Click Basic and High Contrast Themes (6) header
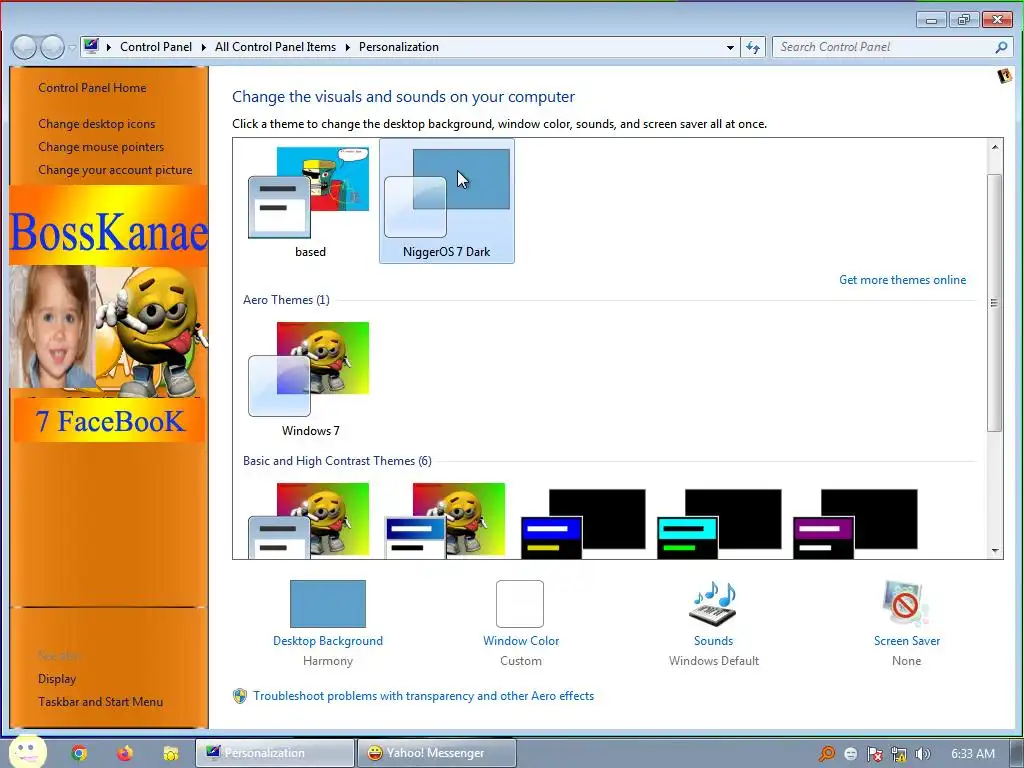This screenshot has width=1024, height=768. [337, 461]
